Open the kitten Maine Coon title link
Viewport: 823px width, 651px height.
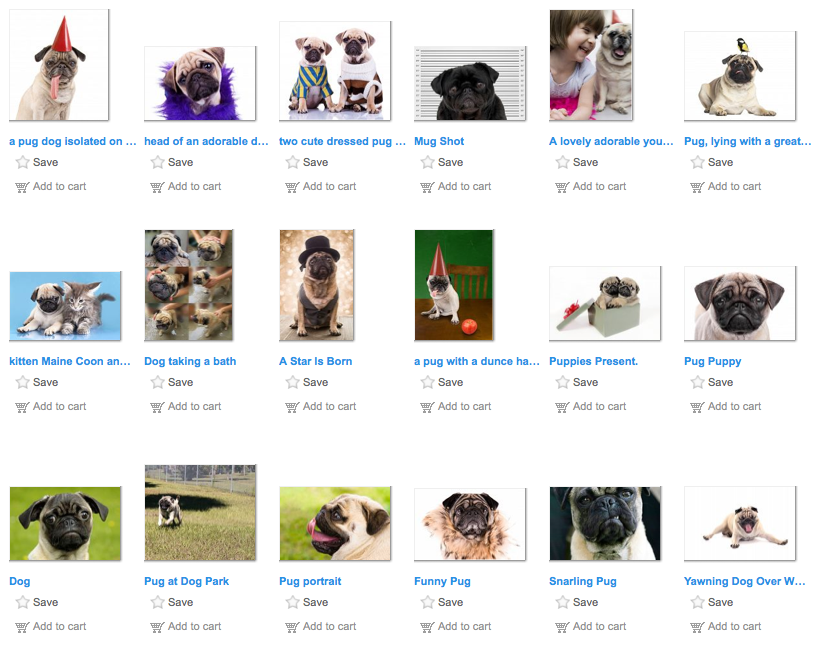coord(70,361)
